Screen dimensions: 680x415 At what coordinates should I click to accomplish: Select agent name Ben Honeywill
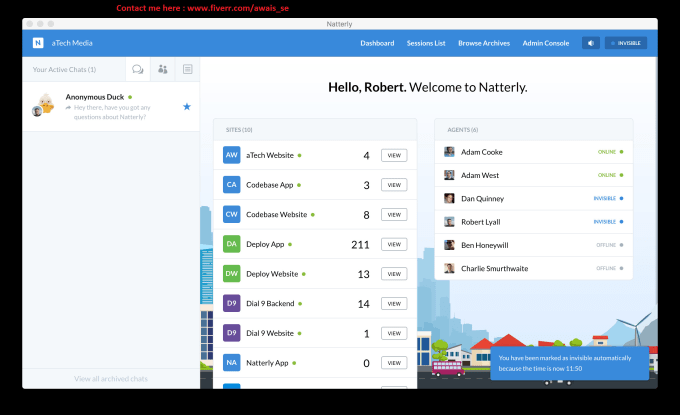484,245
